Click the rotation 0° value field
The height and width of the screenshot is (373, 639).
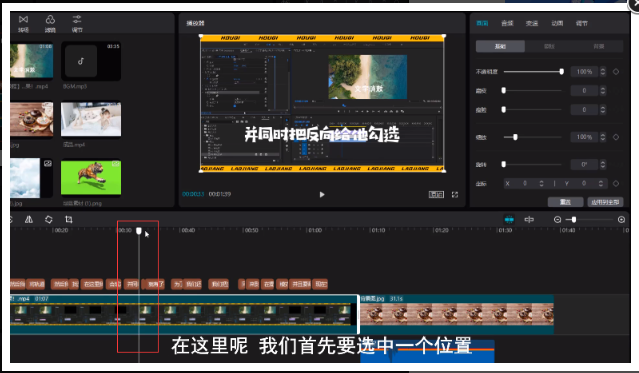tap(584, 164)
